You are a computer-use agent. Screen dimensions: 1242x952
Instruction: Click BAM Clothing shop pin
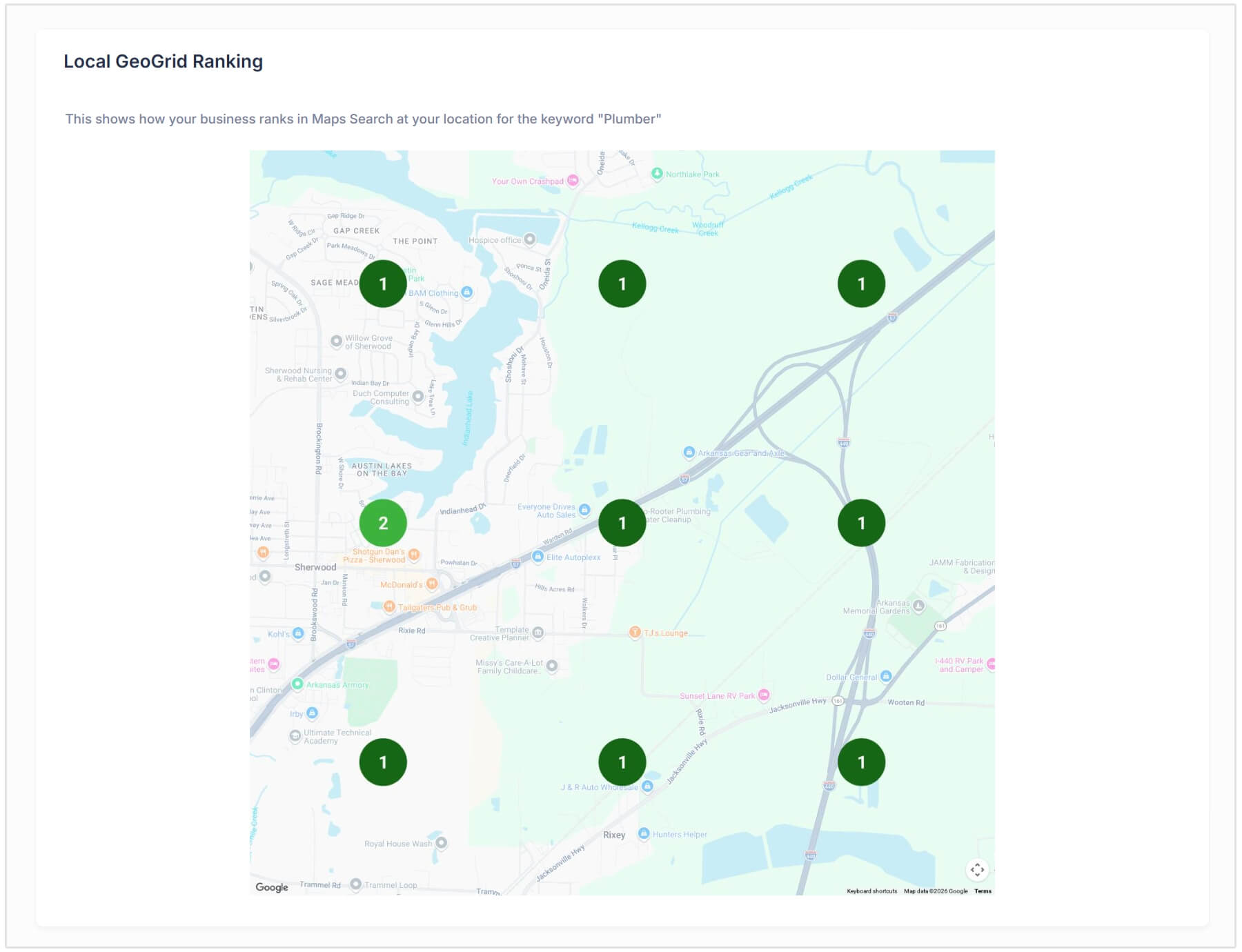click(467, 292)
